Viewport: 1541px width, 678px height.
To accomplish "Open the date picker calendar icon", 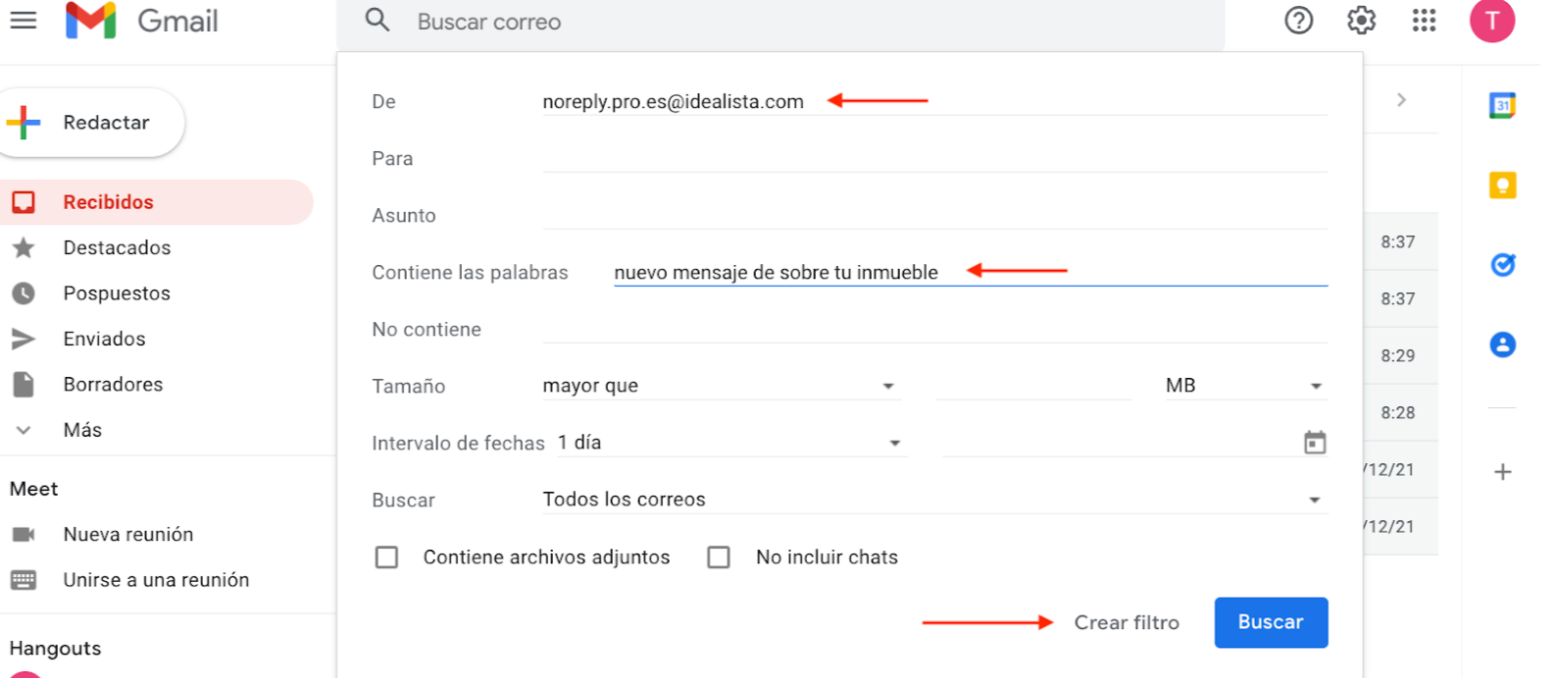I will click(x=1315, y=443).
